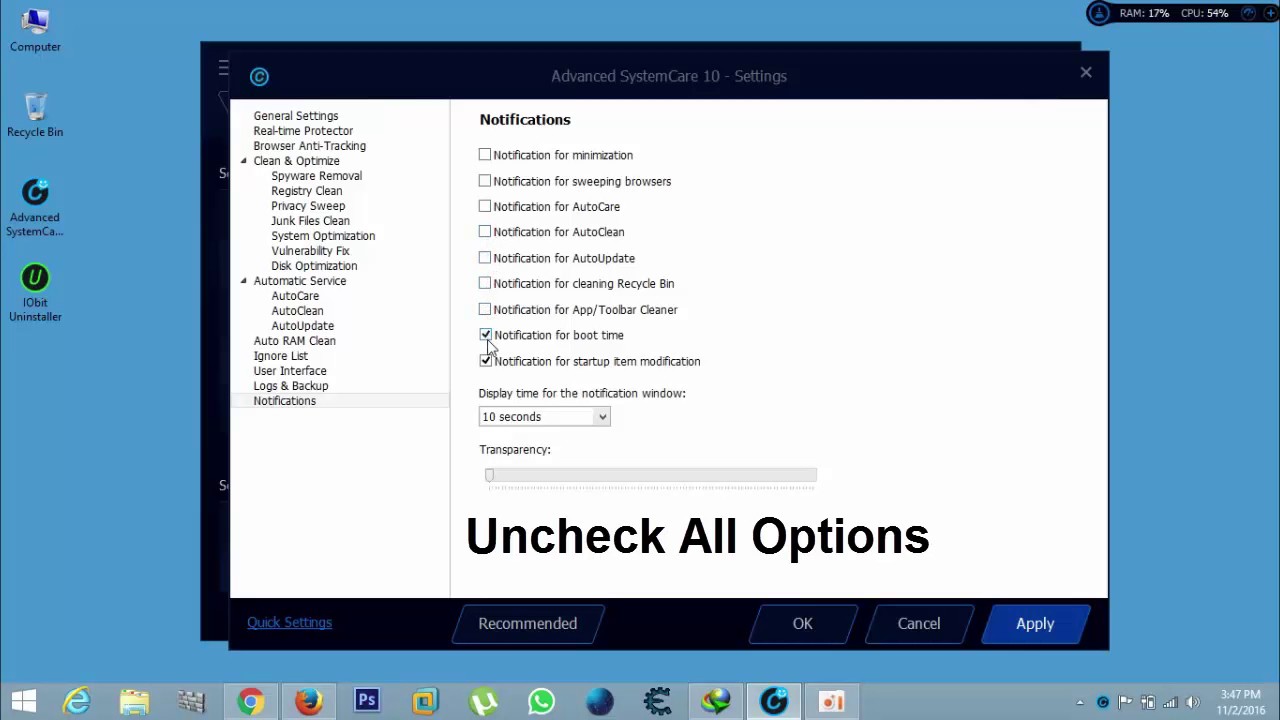
Task: Open File Explorer from taskbar
Action: click(x=134, y=702)
